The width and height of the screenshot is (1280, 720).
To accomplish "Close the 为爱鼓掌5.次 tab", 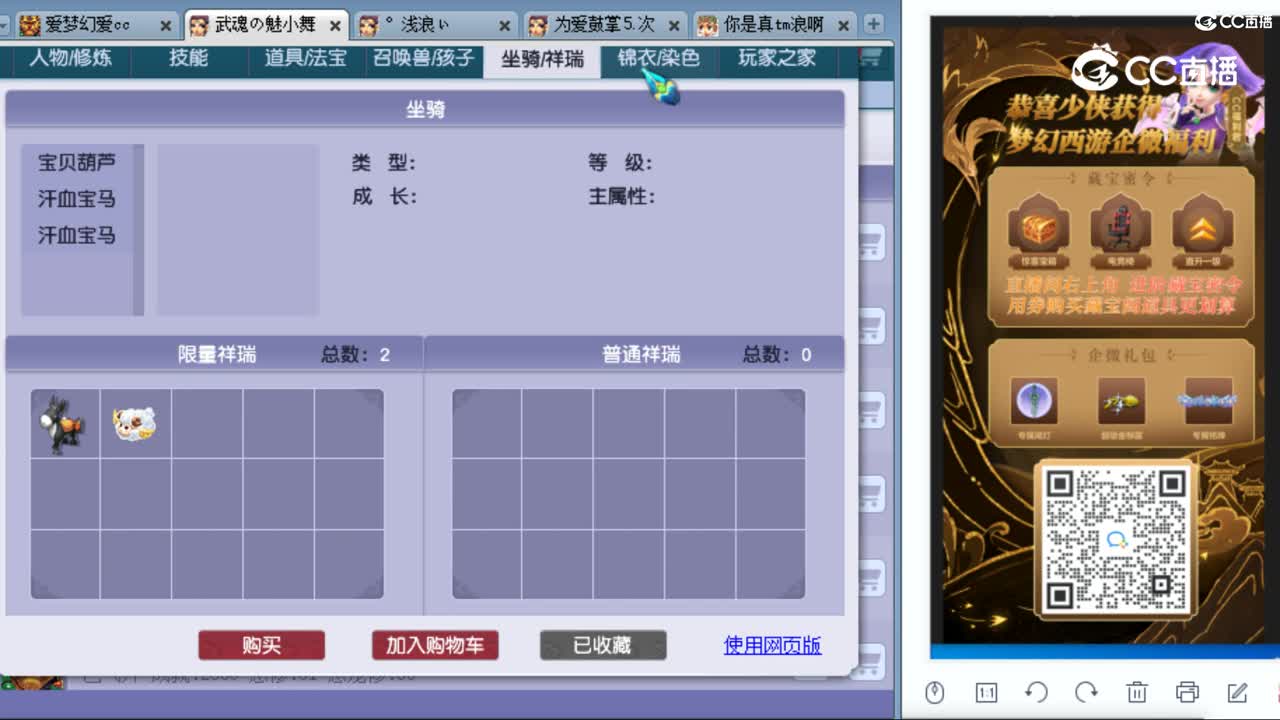I will click(x=675, y=25).
